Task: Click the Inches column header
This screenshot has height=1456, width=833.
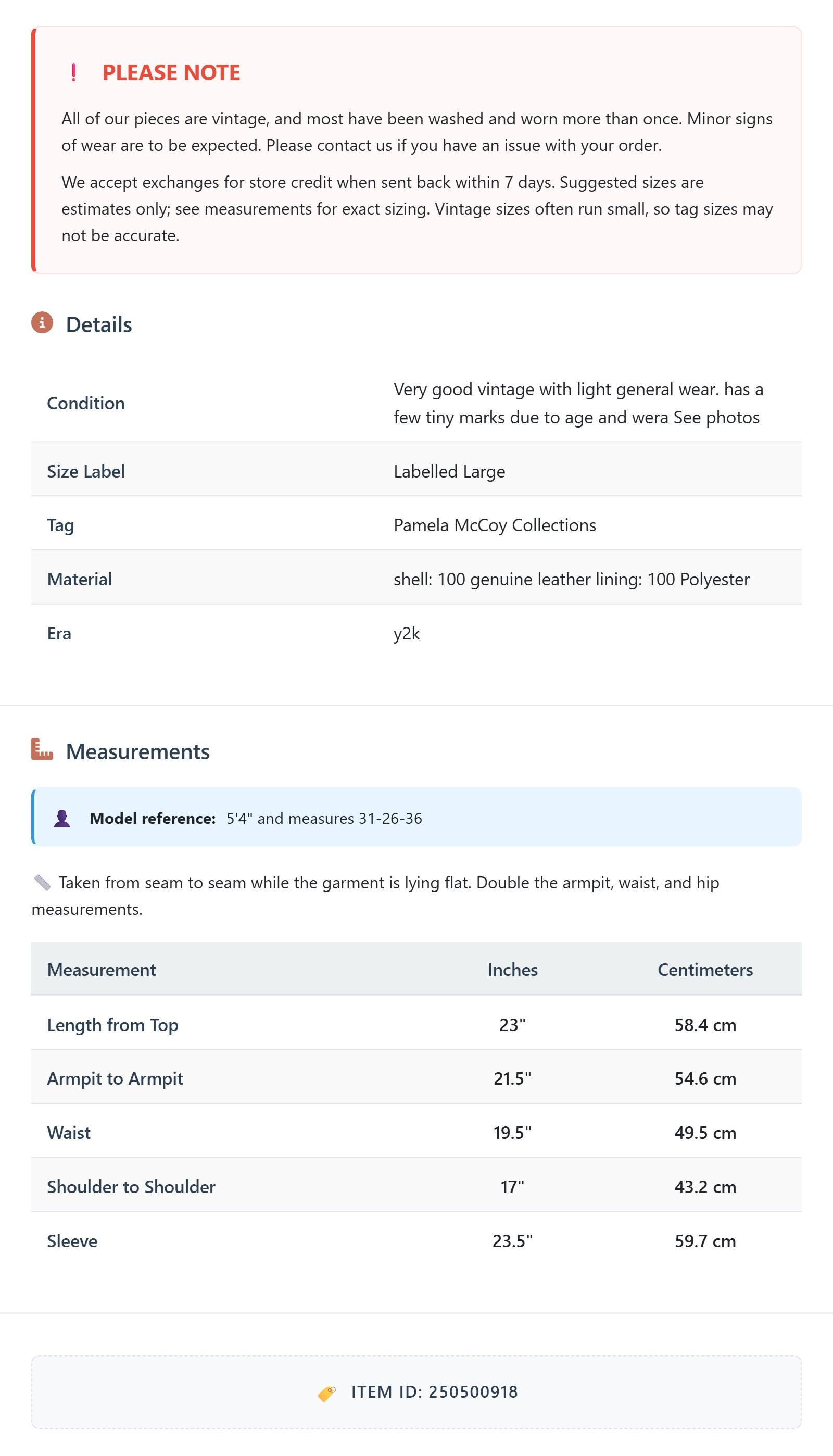Action: [x=513, y=970]
